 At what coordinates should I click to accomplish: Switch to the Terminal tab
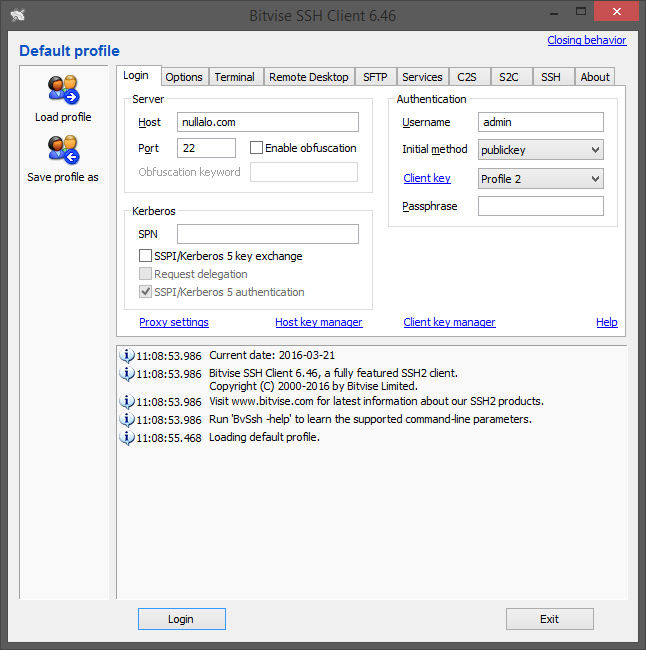[235, 77]
